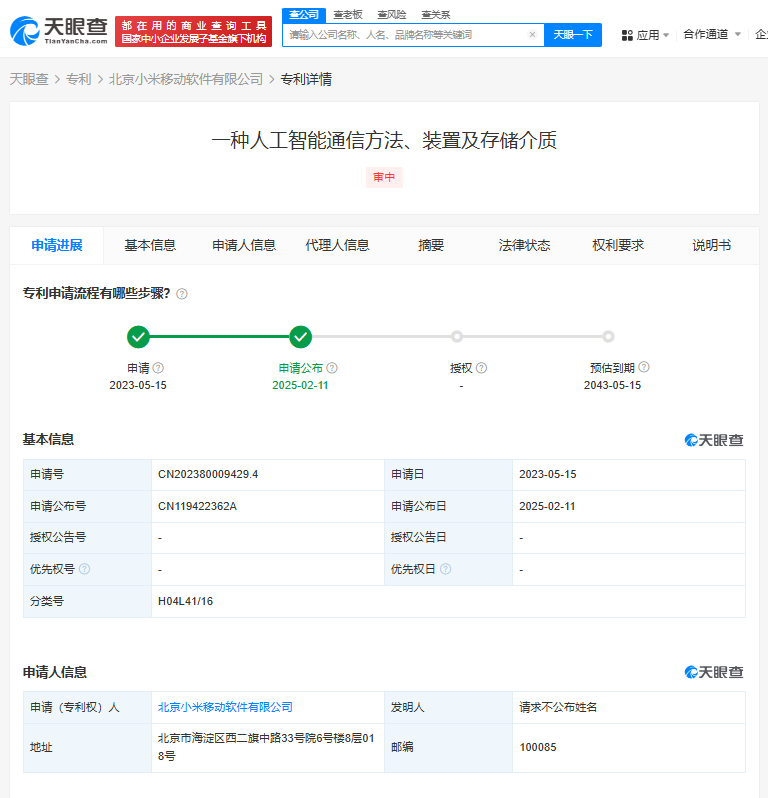Click help icon next to 申请公布 step
Screen dimensions: 768x798
coord(332,368)
